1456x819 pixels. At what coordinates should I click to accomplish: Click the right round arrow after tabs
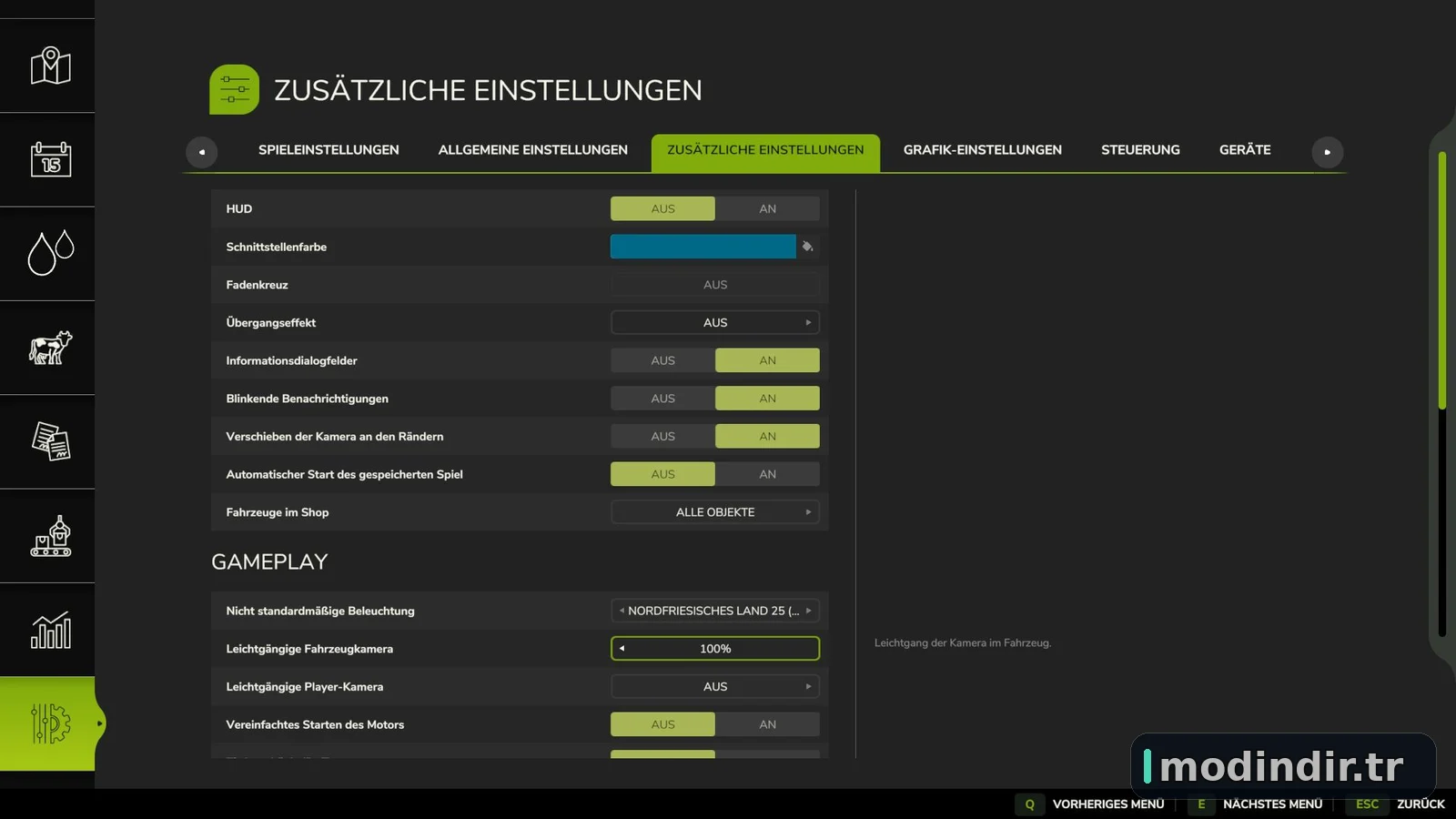click(1327, 152)
